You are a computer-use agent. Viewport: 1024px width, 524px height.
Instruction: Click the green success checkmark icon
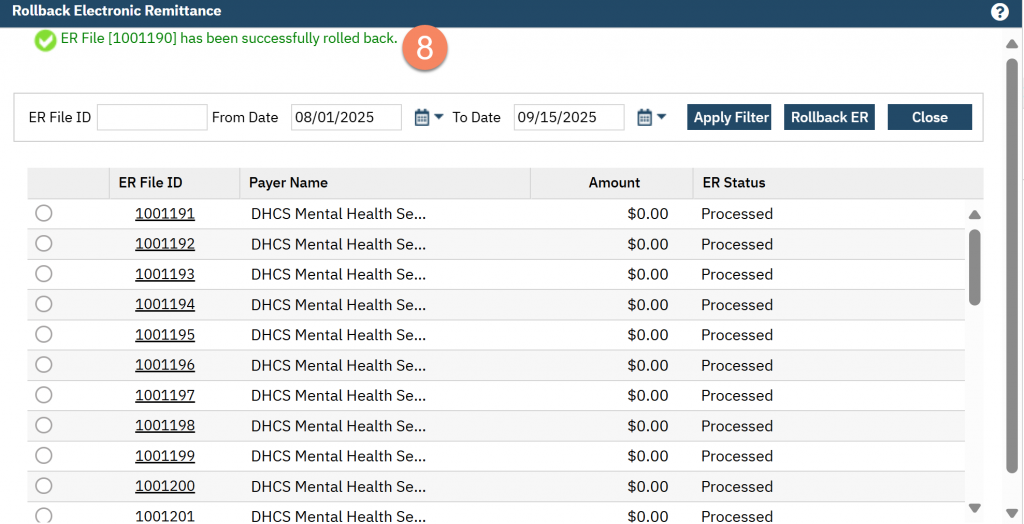pyautogui.click(x=45, y=40)
